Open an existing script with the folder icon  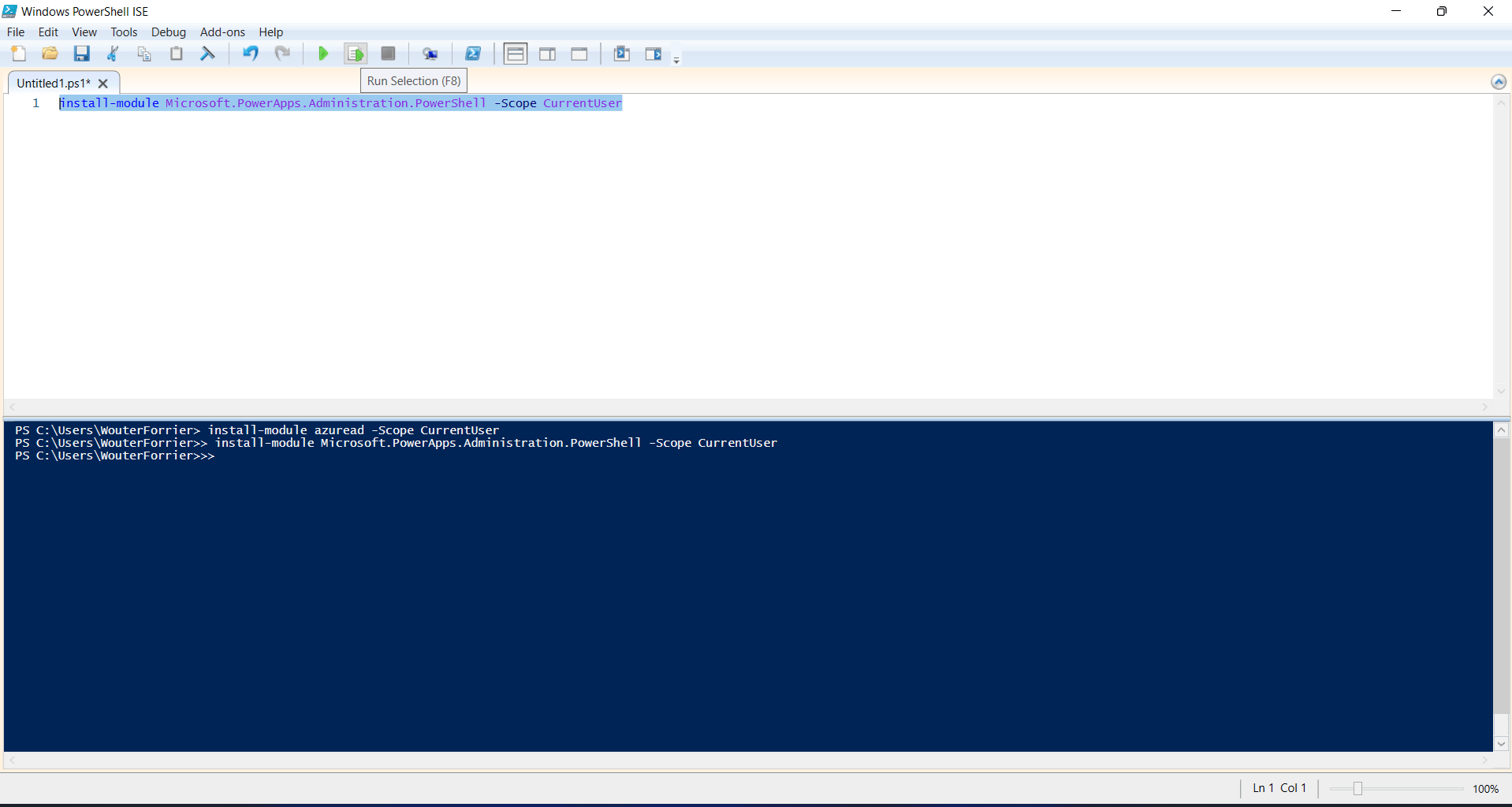click(x=50, y=54)
